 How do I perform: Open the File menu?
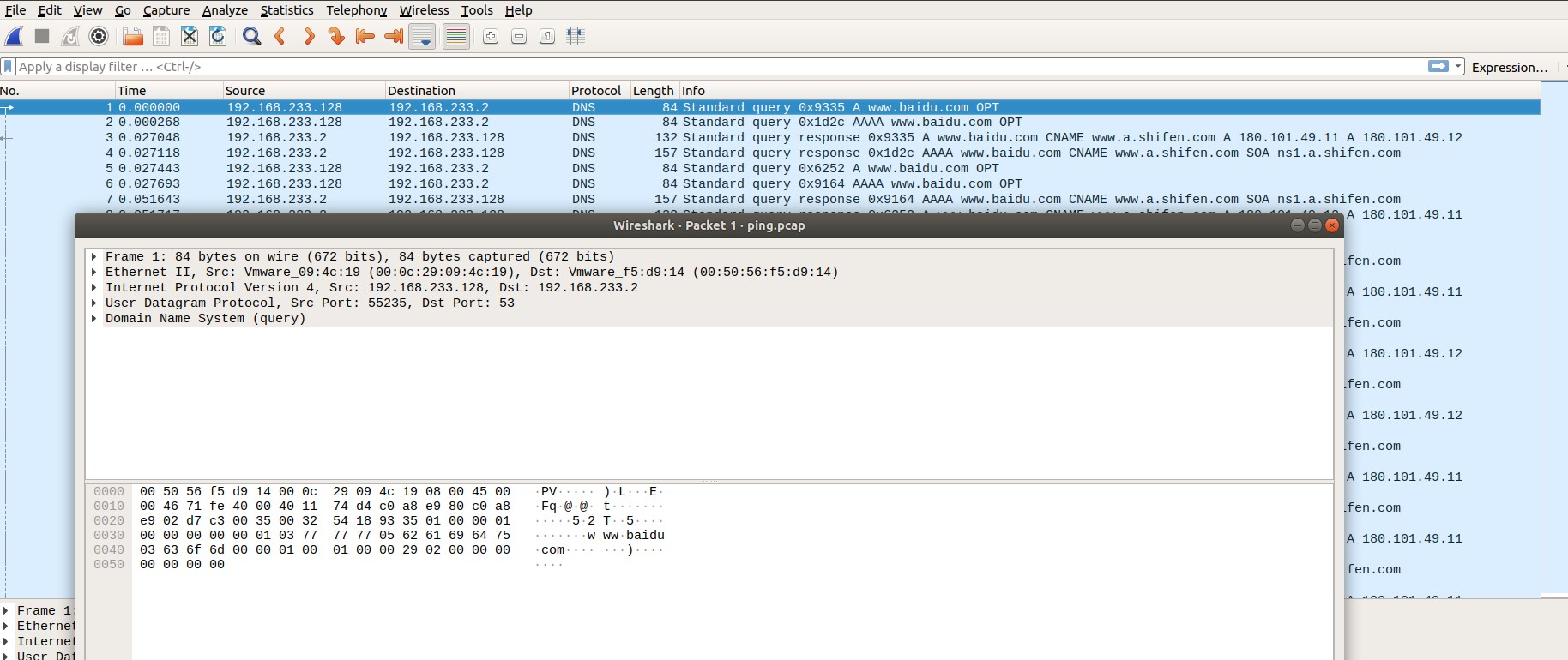click(15, 10)
